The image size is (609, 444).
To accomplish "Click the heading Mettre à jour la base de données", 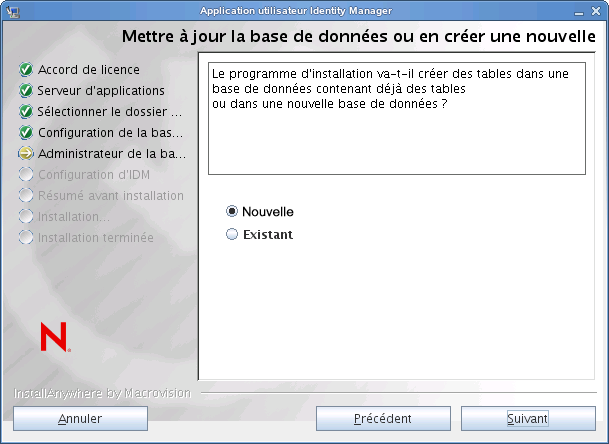I will tap(358, 36).
